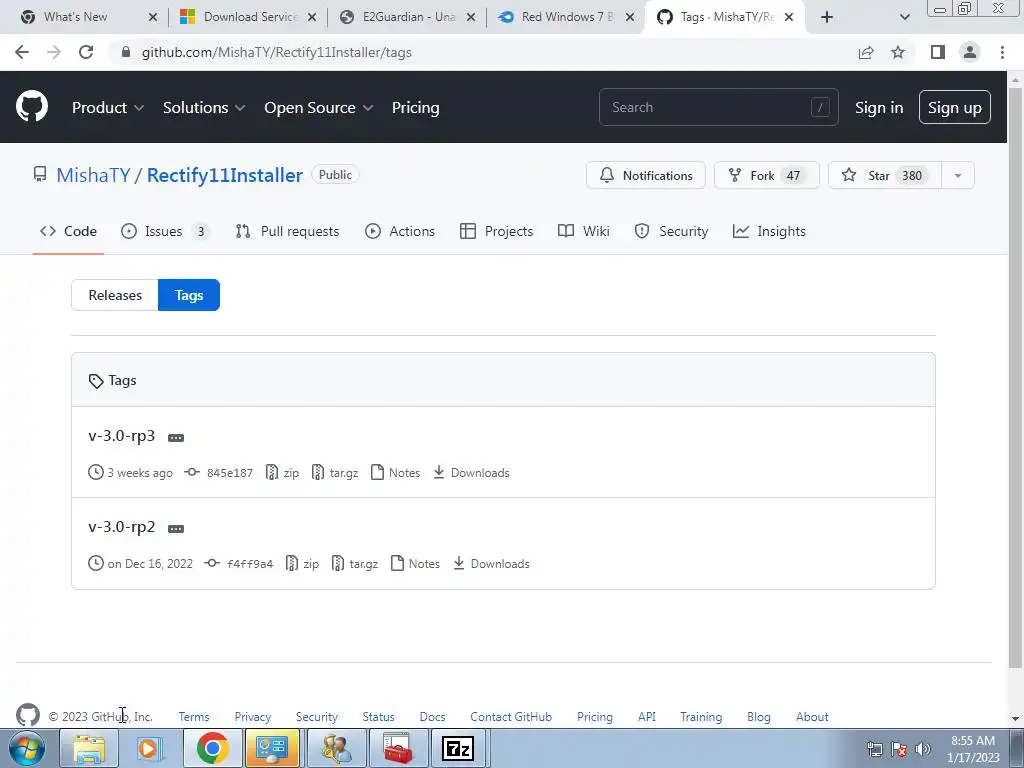Image resolution: width=1024 pixels, height=768 pixels.
Task: Open the Code tab
Action: [68, 231]
